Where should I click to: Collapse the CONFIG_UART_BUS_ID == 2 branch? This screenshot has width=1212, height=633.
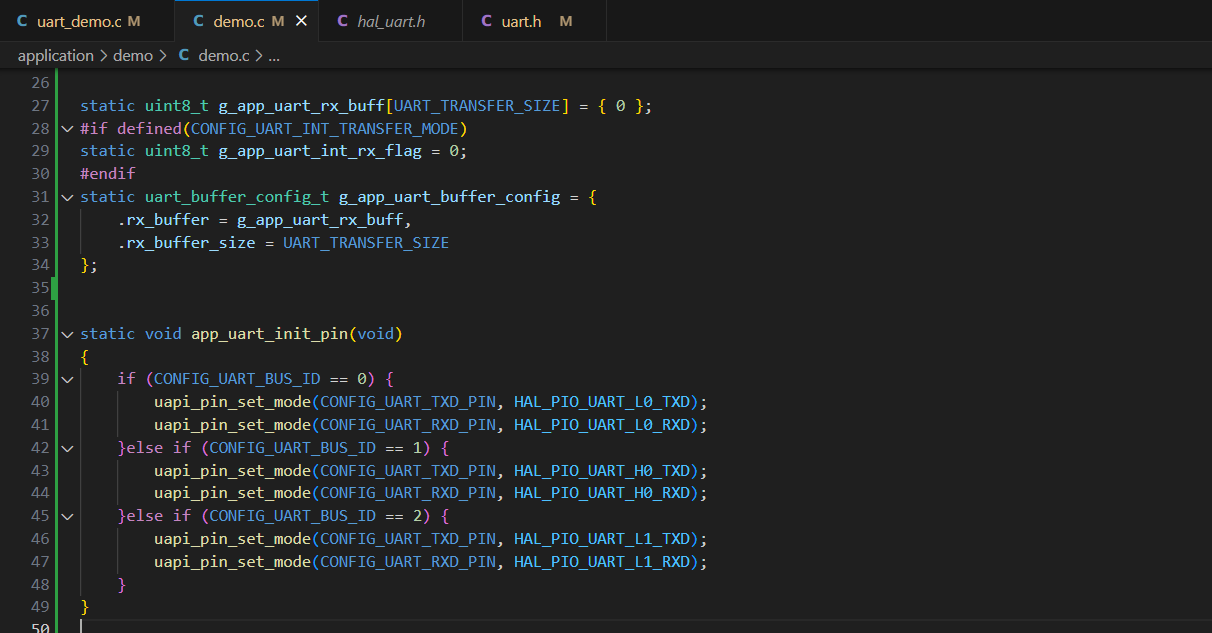click(x=67, y=516)
